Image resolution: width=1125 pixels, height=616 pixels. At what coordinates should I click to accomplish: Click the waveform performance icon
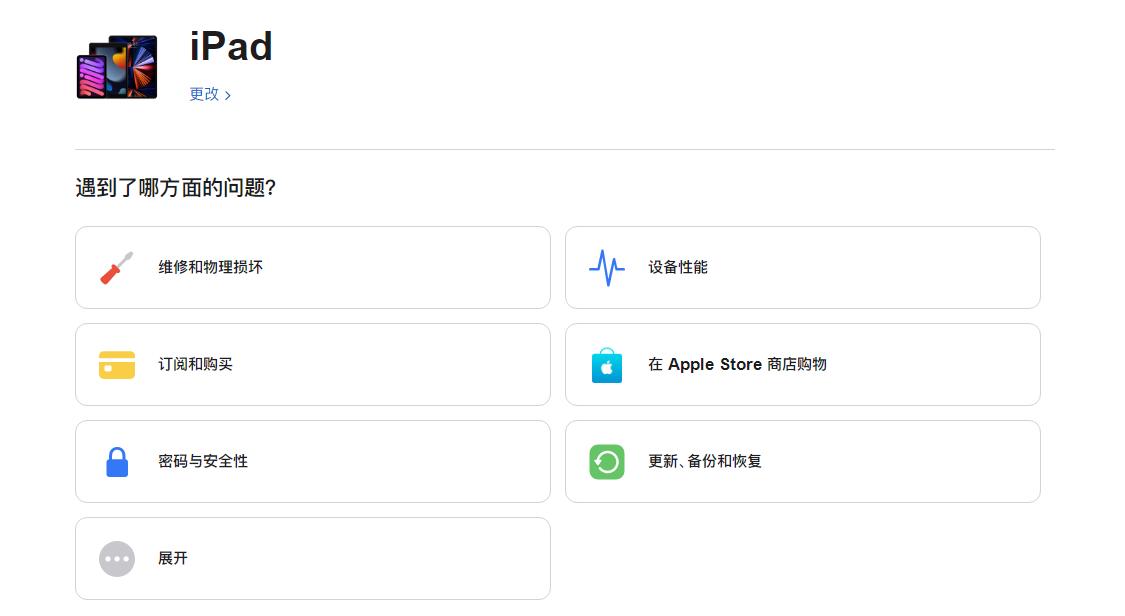[606, 267]
